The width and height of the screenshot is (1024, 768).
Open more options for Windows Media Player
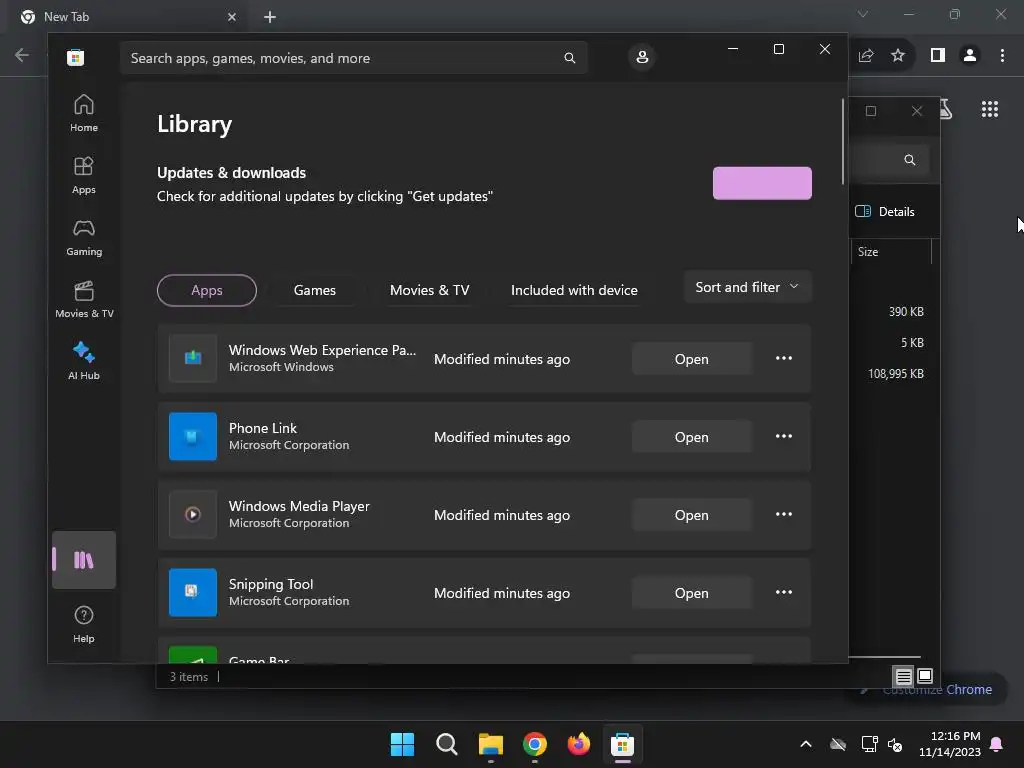(784, 515)
